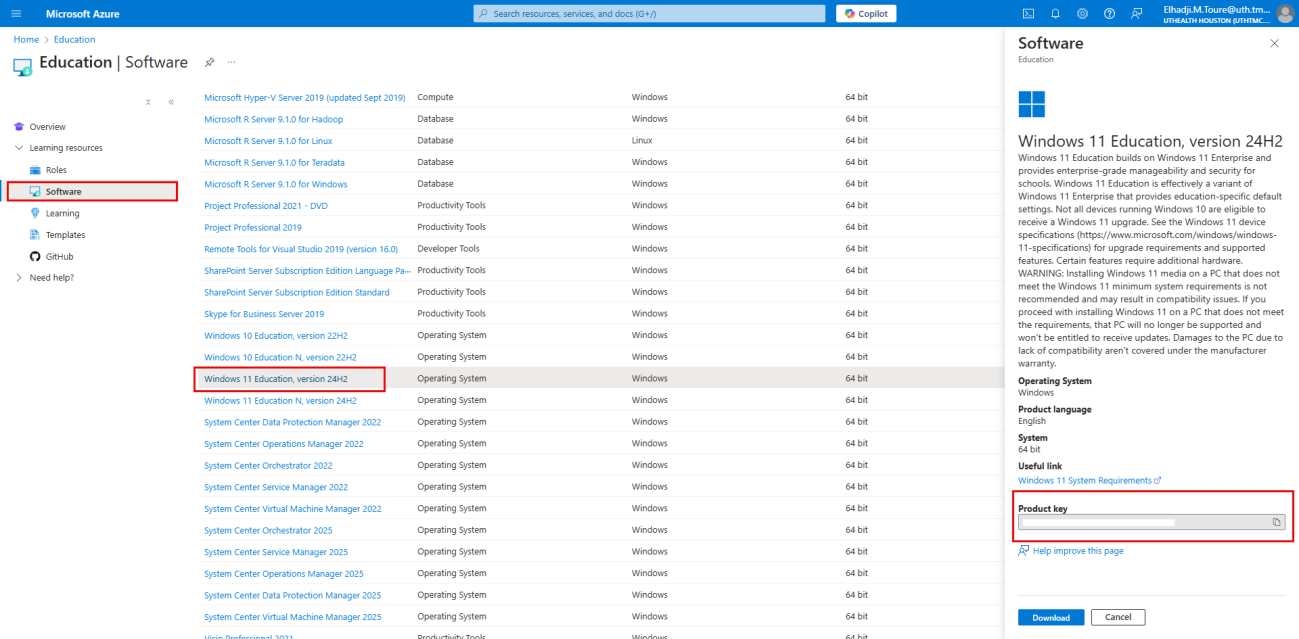Launch Cloud Shell from the top bar
Viewport: 1299px width, 639px height.
pos(1028,13)
